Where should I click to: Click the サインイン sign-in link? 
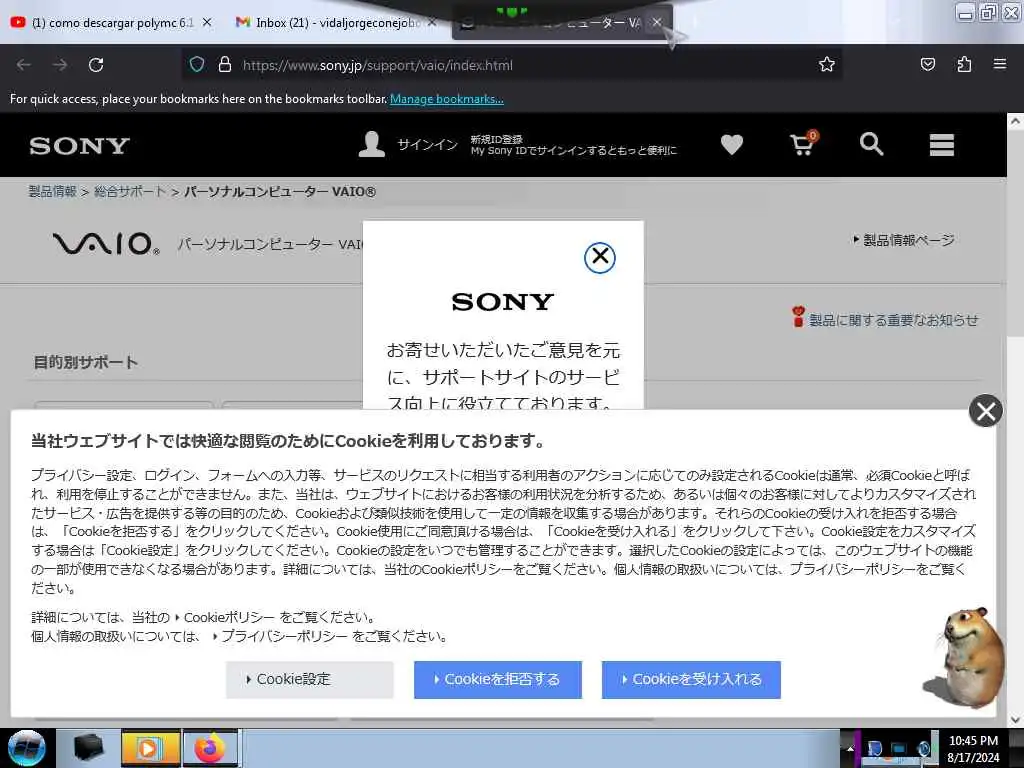click(428, 144)
